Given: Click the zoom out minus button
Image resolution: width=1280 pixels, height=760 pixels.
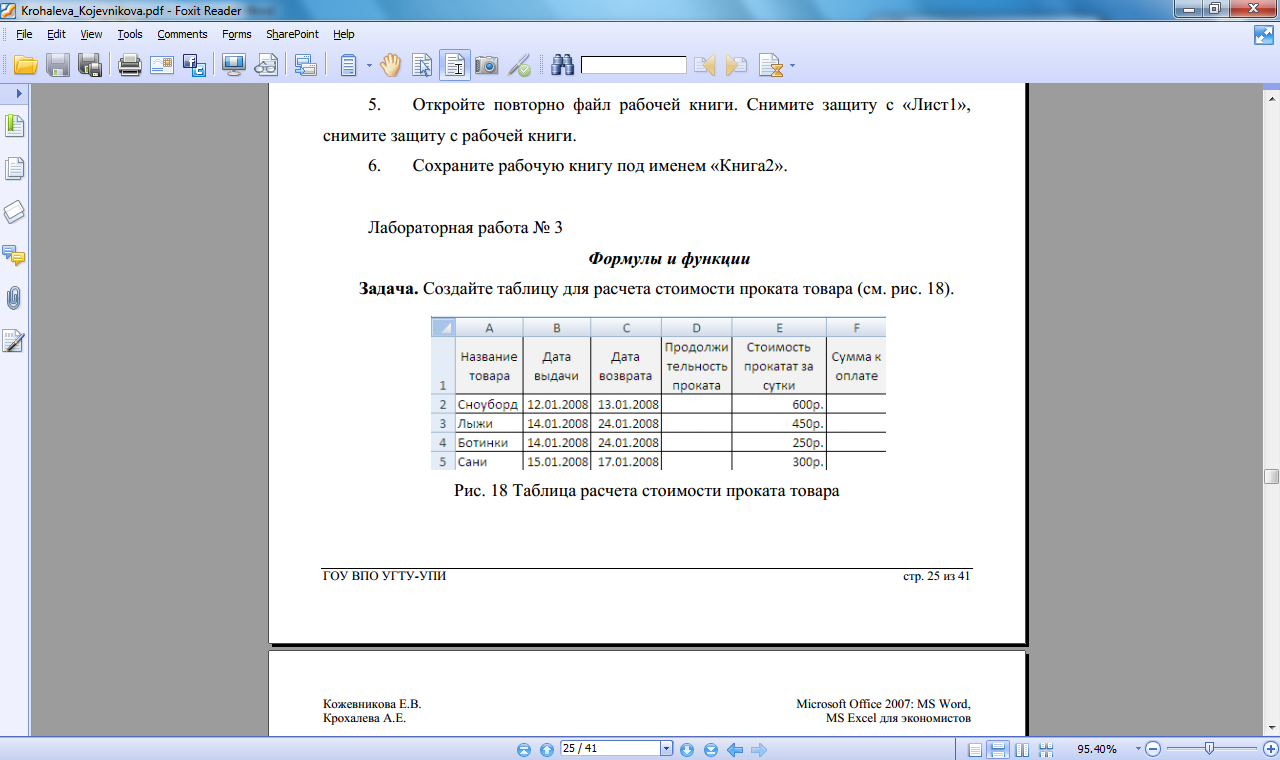Looking at the screenshot, I should click(x=1152, y=749).
